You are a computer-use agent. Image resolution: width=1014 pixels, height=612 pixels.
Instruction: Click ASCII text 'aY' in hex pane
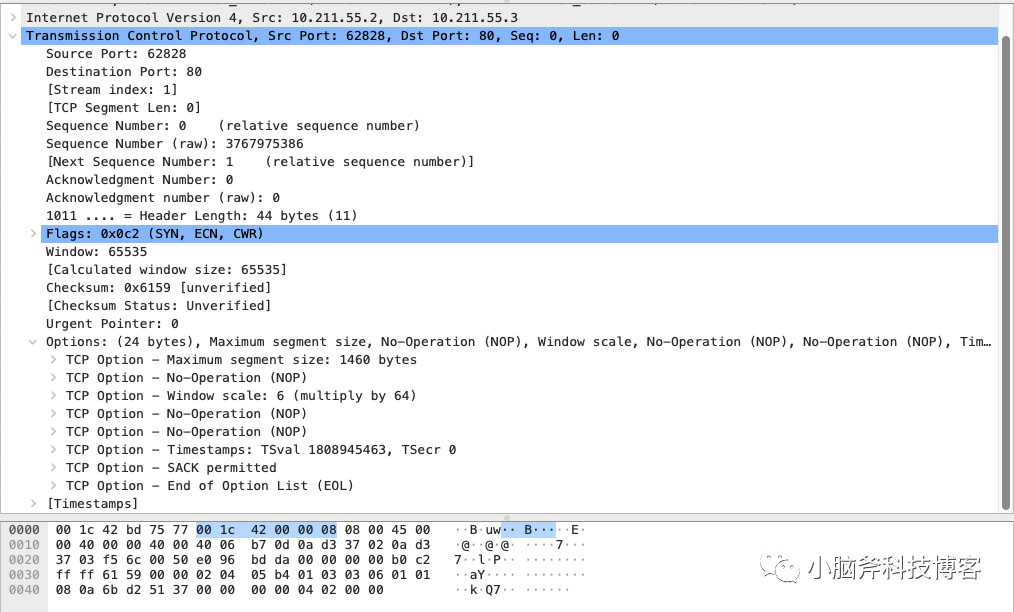(x=477, y=574)
